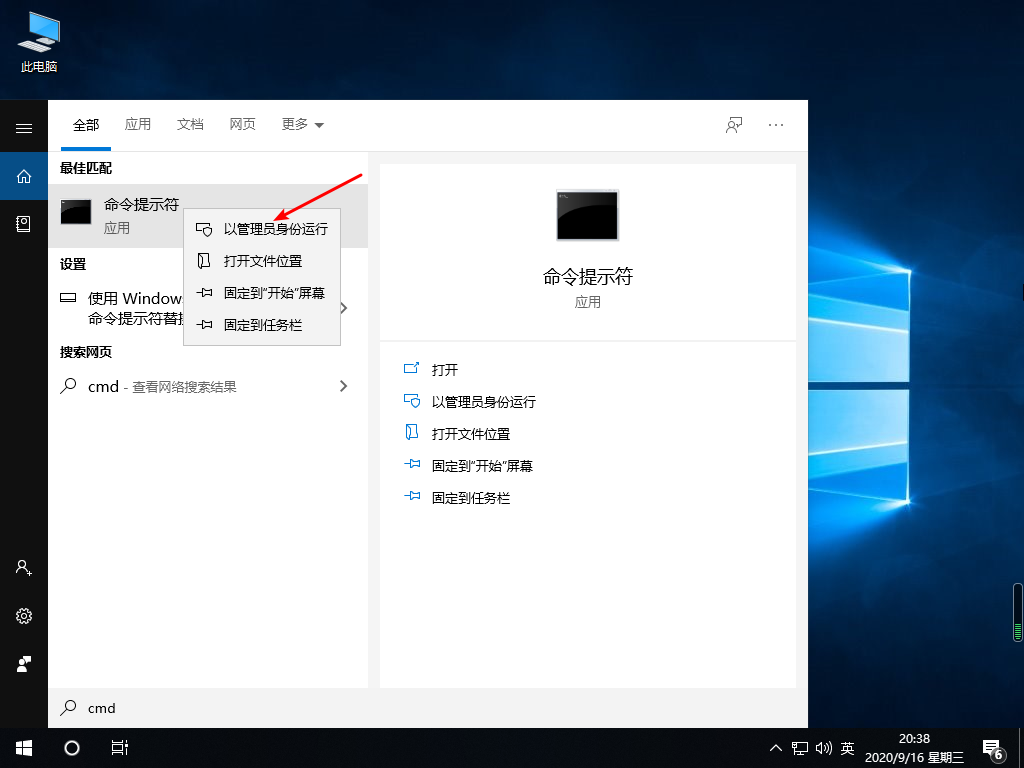Click the Home icon in the search sidebar
Viewport: 1024px width, 768px height.
(24, 176)
